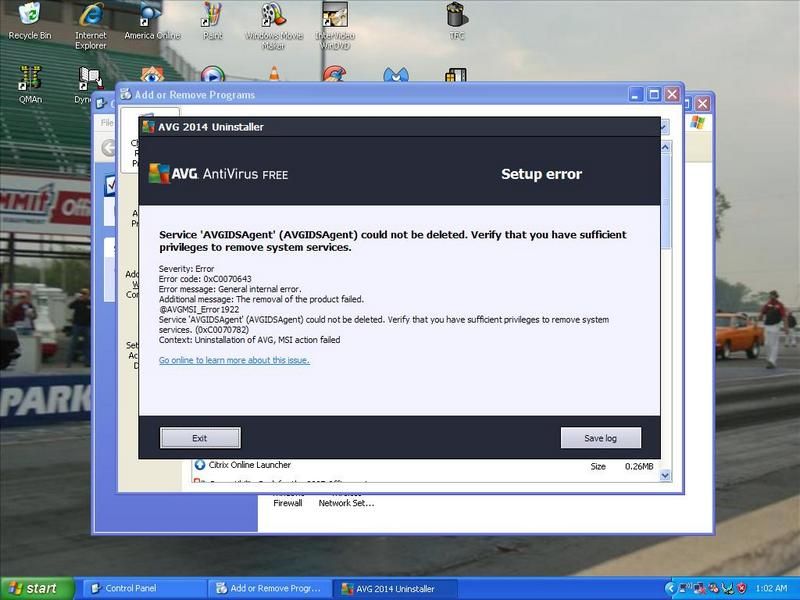
Task: Select the blue Malwarebytes desktop icon
Action: click(396, 76)
